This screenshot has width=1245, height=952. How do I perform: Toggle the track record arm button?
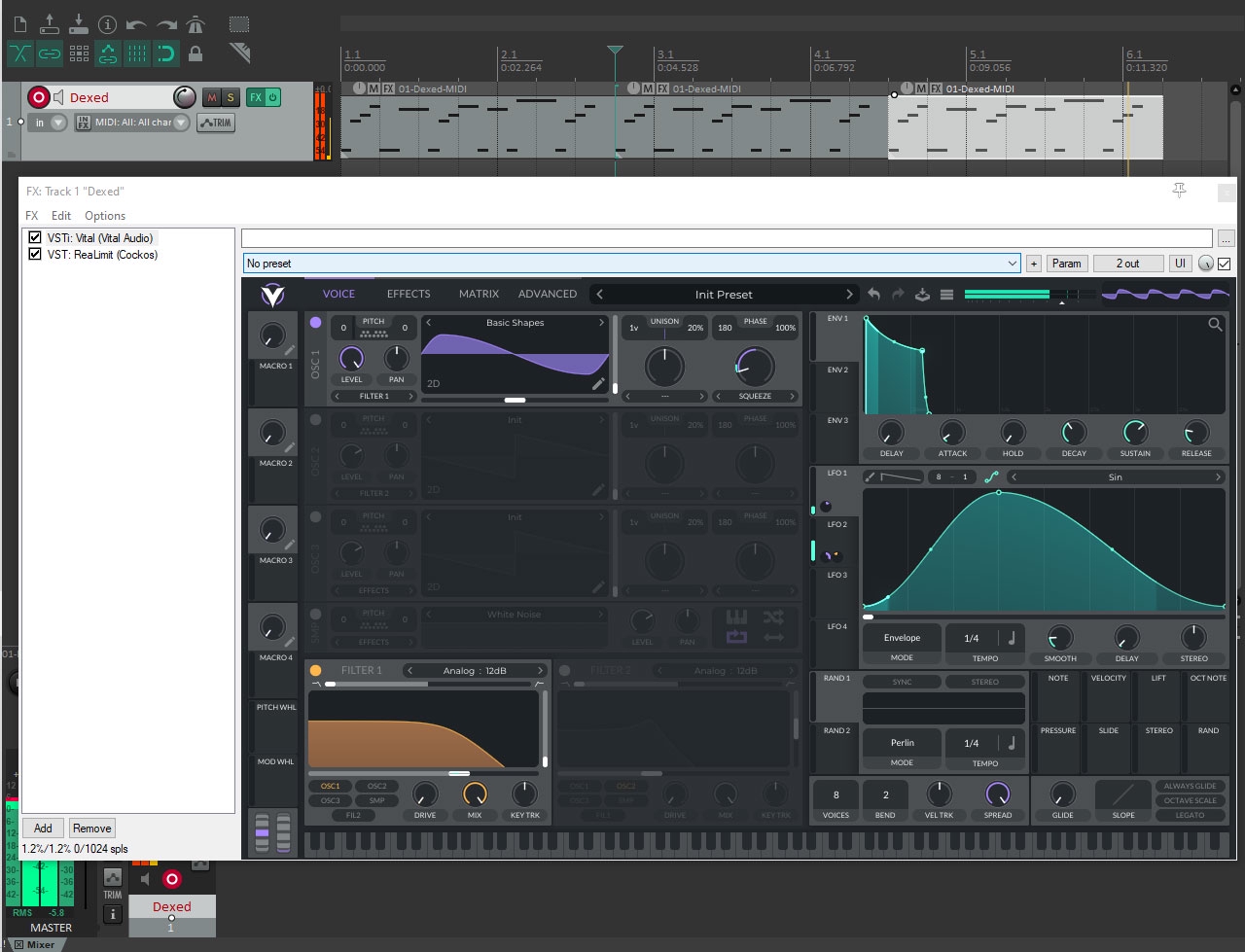point(38,97)
